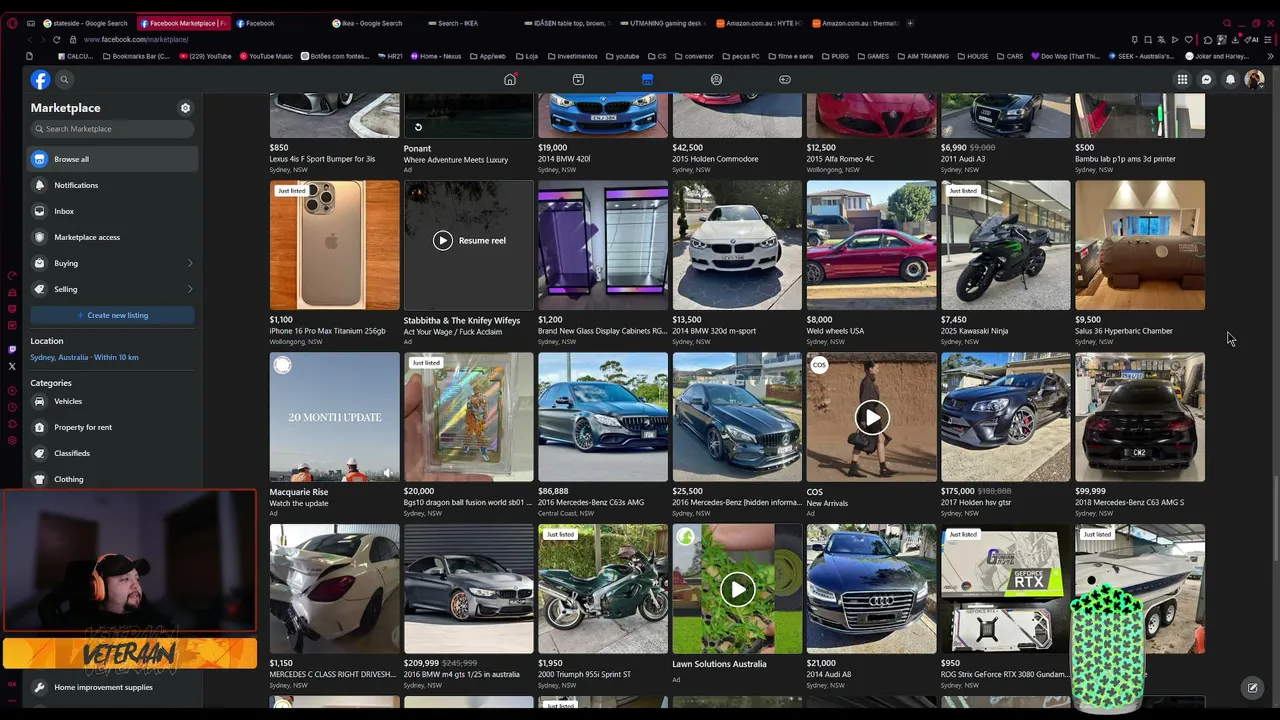1280x720 pixels.
Task: Open the Clothing category
Action: pyautogui.click(x=112, y=479)
